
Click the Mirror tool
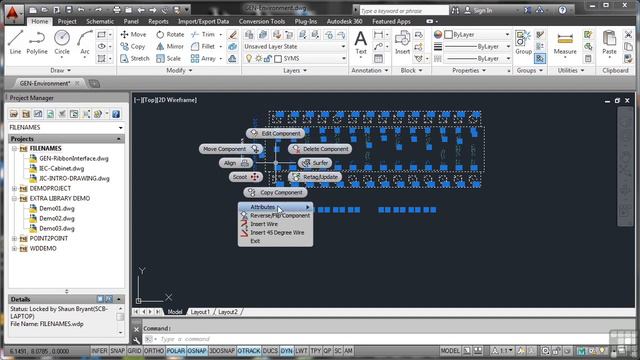pos(170,47)
